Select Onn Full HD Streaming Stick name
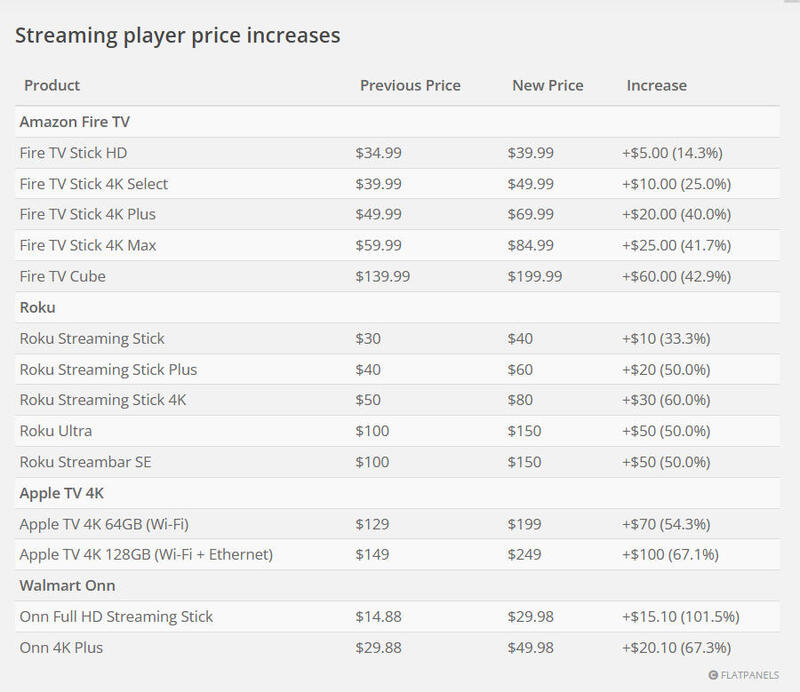The height and width of the screenshot is (692, 800). pyautogui.click(x=116, y=617)
